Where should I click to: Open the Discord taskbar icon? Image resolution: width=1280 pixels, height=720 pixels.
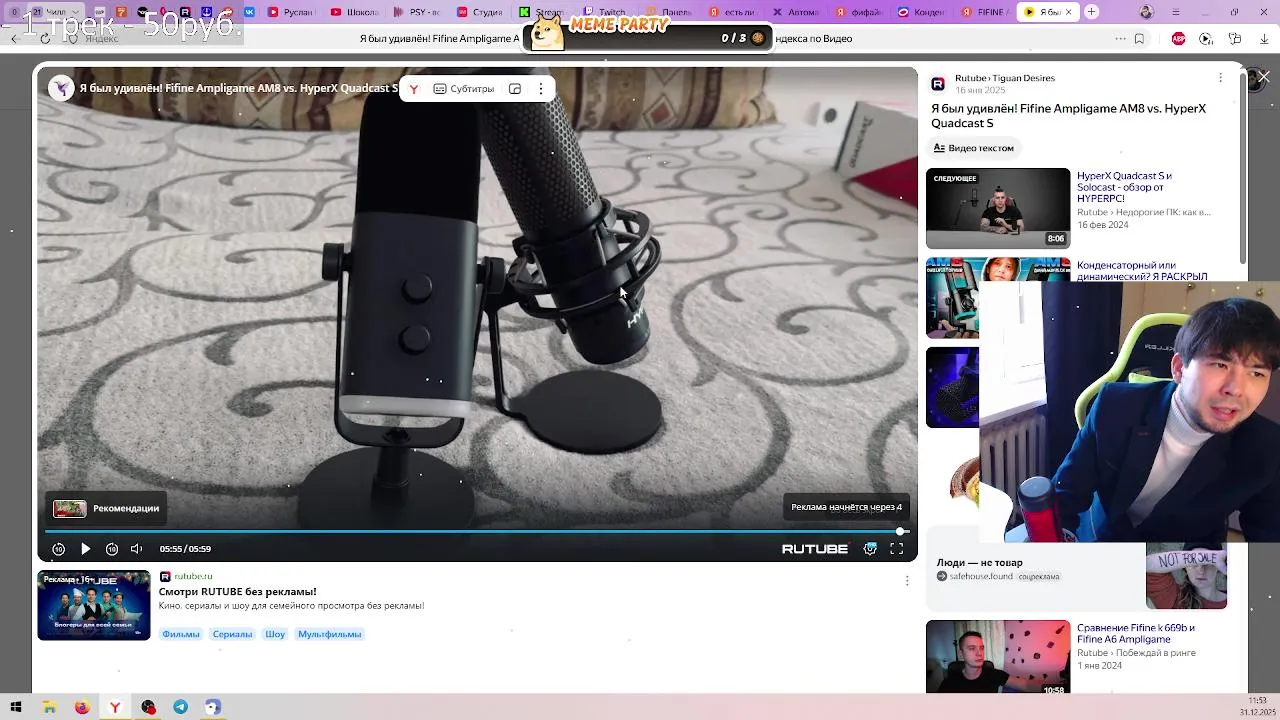213,707
